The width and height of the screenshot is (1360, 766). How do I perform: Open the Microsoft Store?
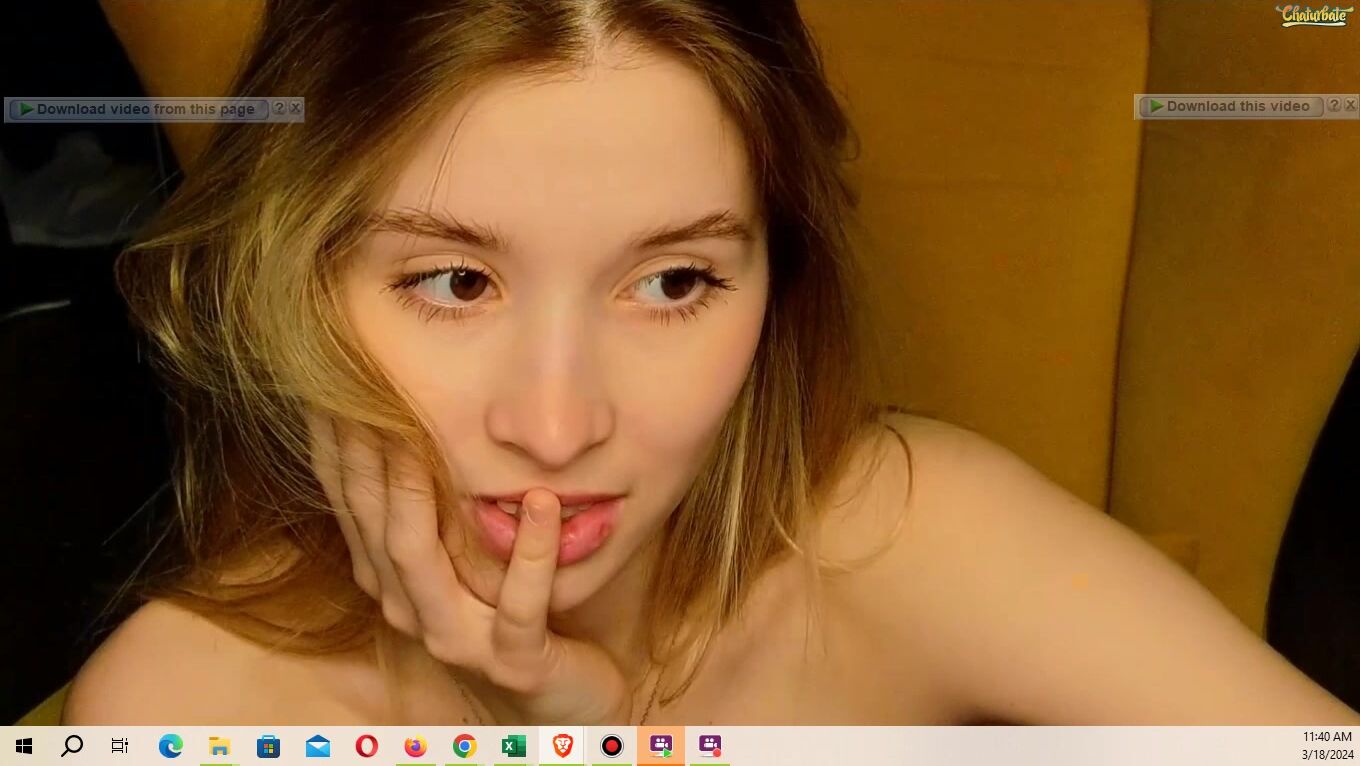[268, 746]
